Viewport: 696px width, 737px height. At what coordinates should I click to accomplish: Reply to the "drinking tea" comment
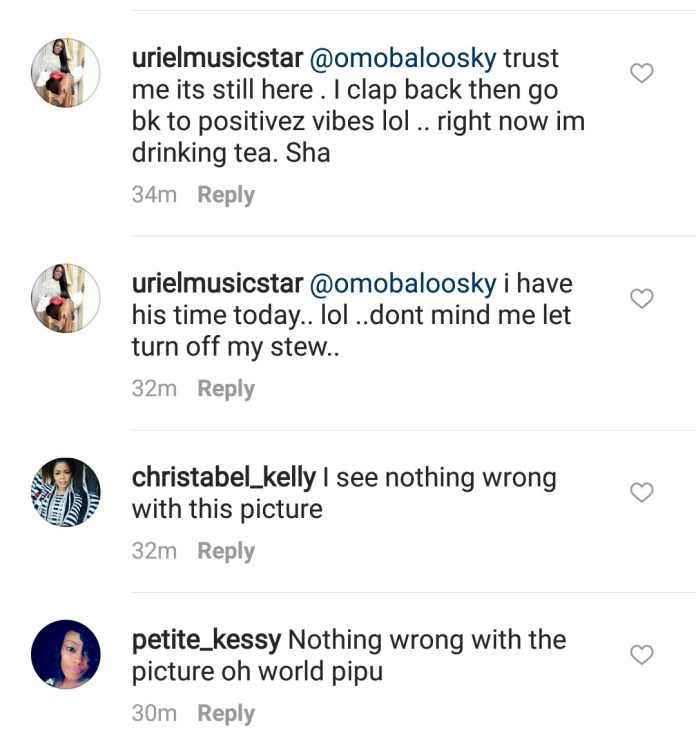click(x=226, y=195)
